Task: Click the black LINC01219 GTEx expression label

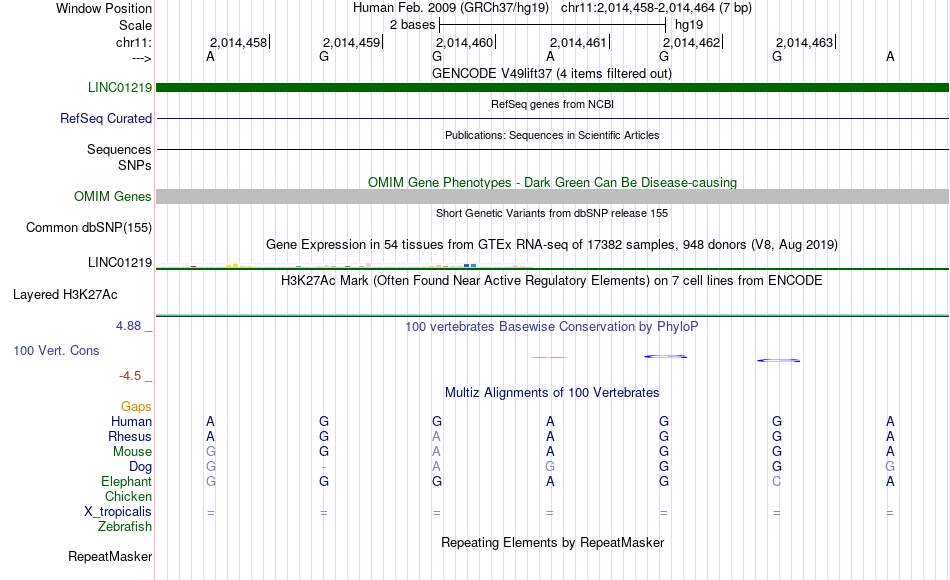Action: pyautogui.click(x=119, y=262)
